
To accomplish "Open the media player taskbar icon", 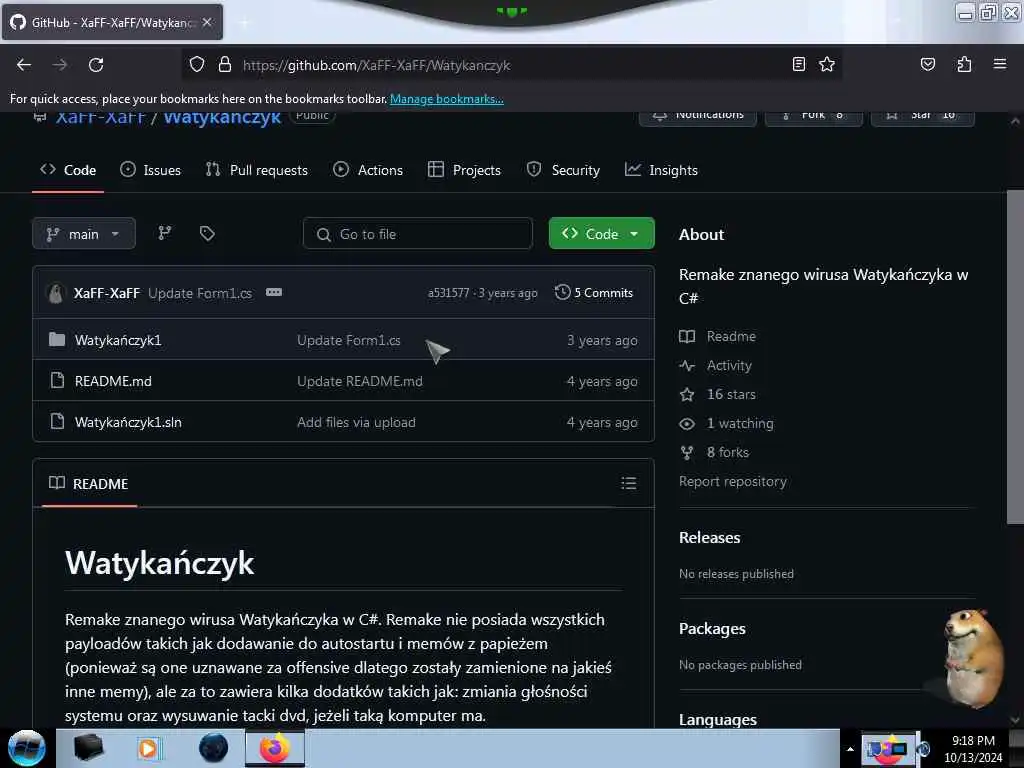I will coord(148,748).
